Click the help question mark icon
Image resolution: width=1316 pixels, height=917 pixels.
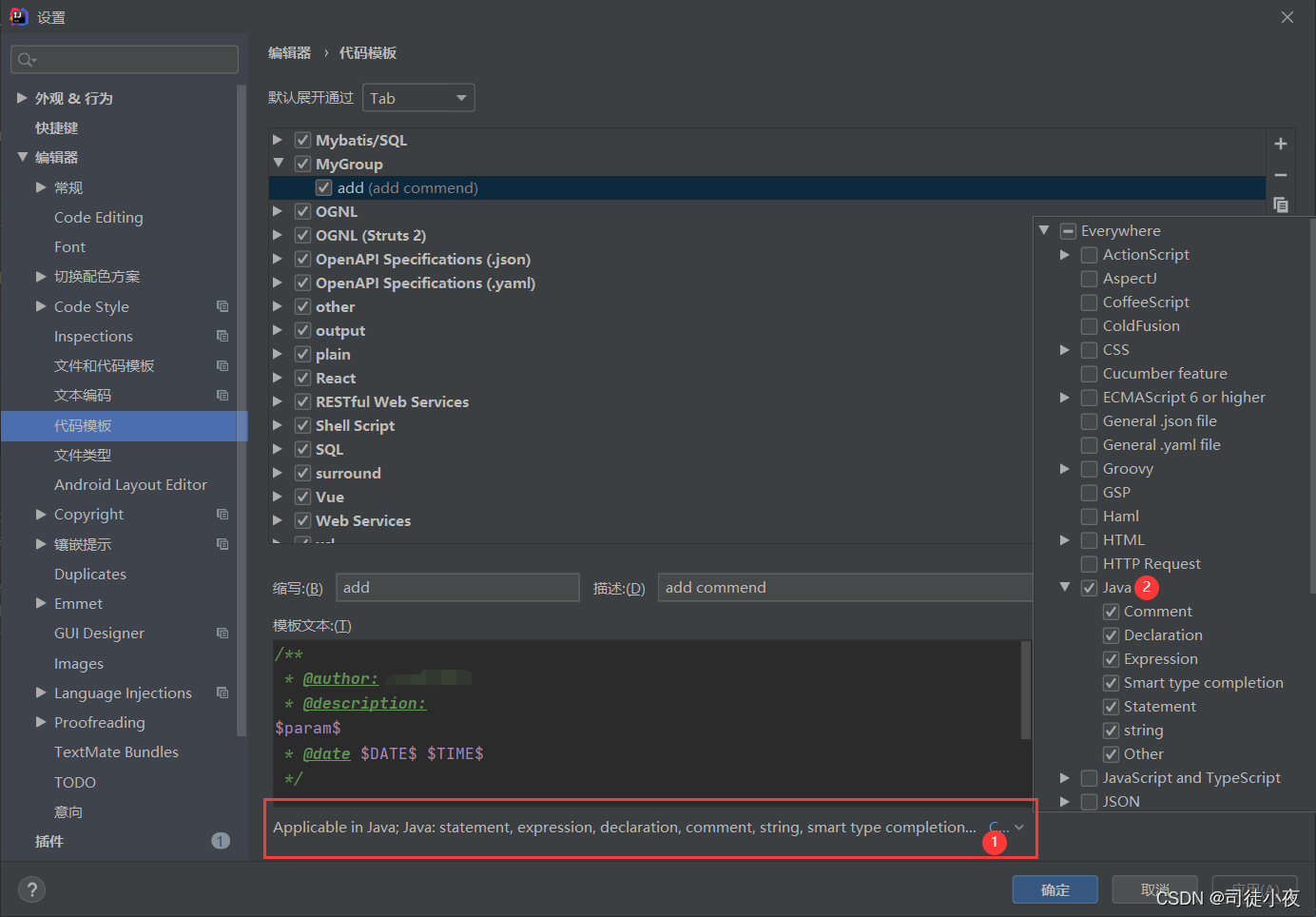click(x=31, y=889)
